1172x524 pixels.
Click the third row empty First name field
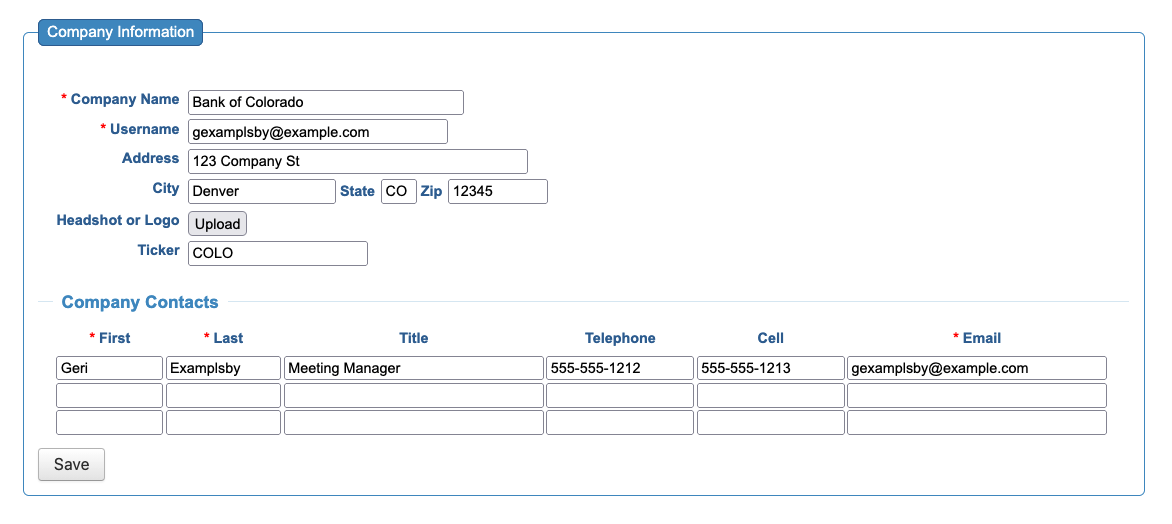tap(109, 422)
